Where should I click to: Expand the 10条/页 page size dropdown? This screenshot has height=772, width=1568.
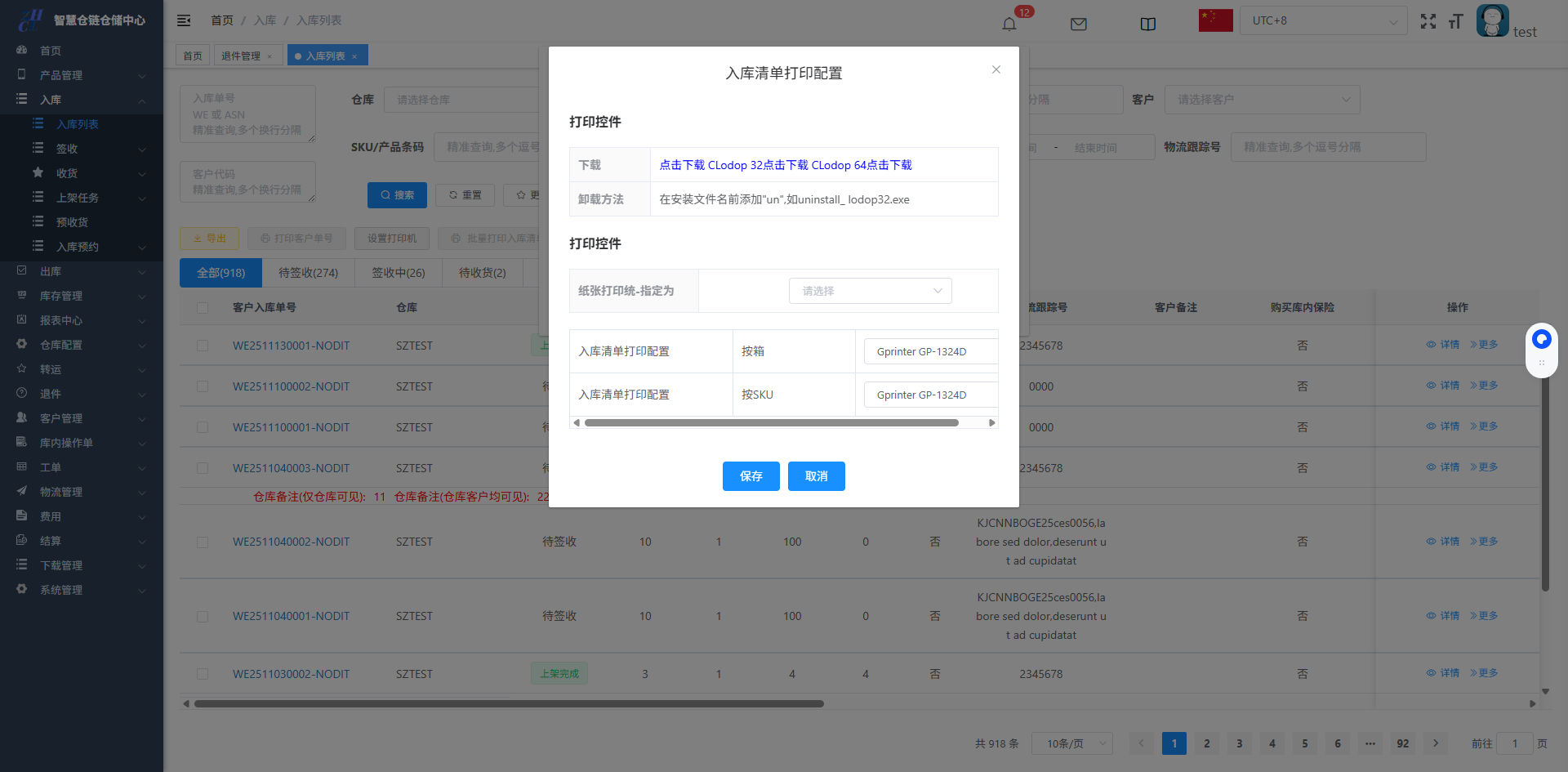point(1071,743)
